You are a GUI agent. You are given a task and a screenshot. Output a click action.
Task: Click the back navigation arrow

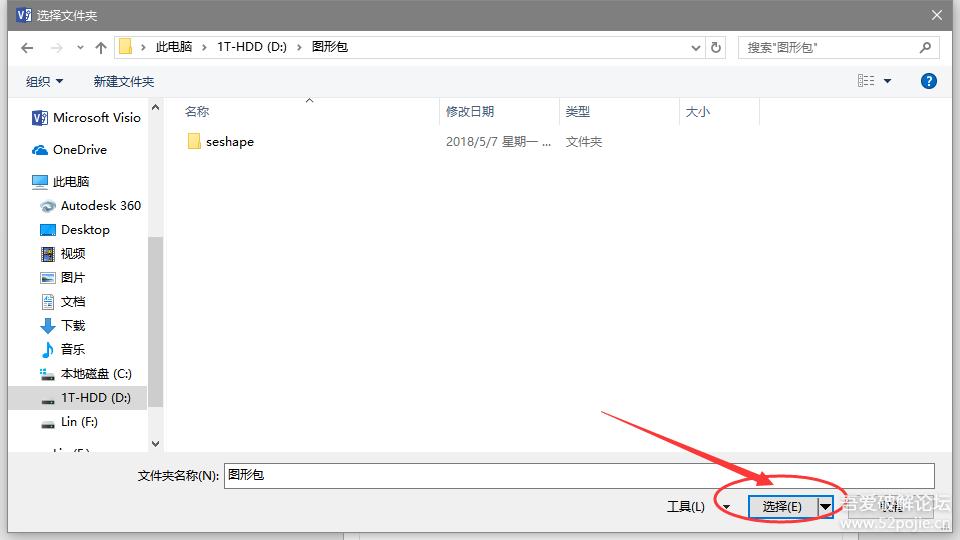tap(27, 47)
